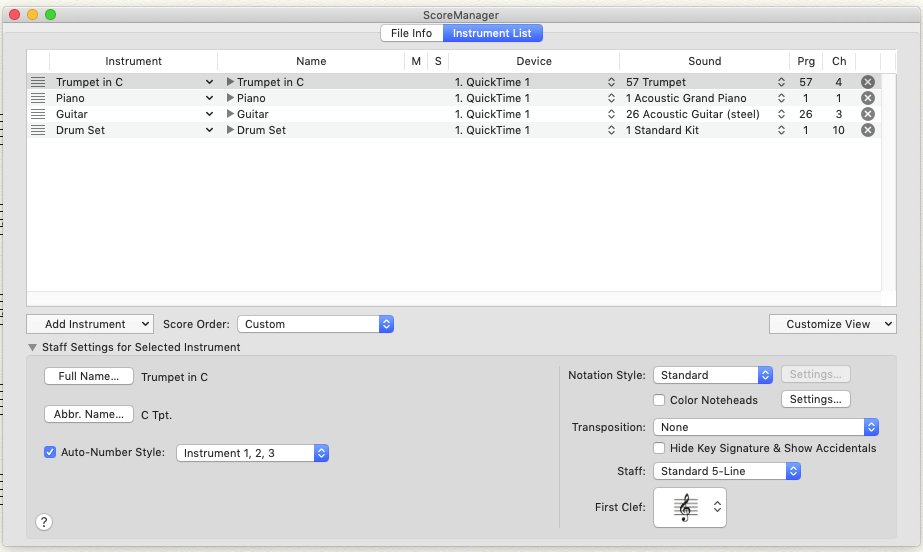Select the Instrument List tab
This screenshot has height=552, width=923.
[x=493, y=33]
